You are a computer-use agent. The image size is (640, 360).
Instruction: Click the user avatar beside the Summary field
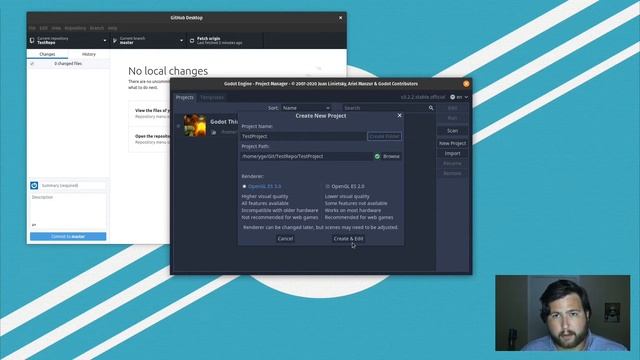click(x=34, y=186)
